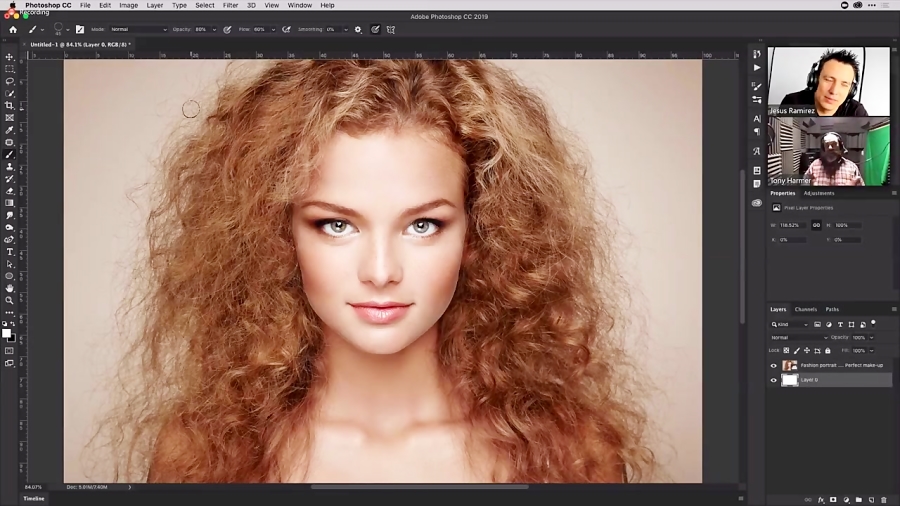Click the background color swatch
The height and width of the screenshot is (506, 900).
[13, 338]
